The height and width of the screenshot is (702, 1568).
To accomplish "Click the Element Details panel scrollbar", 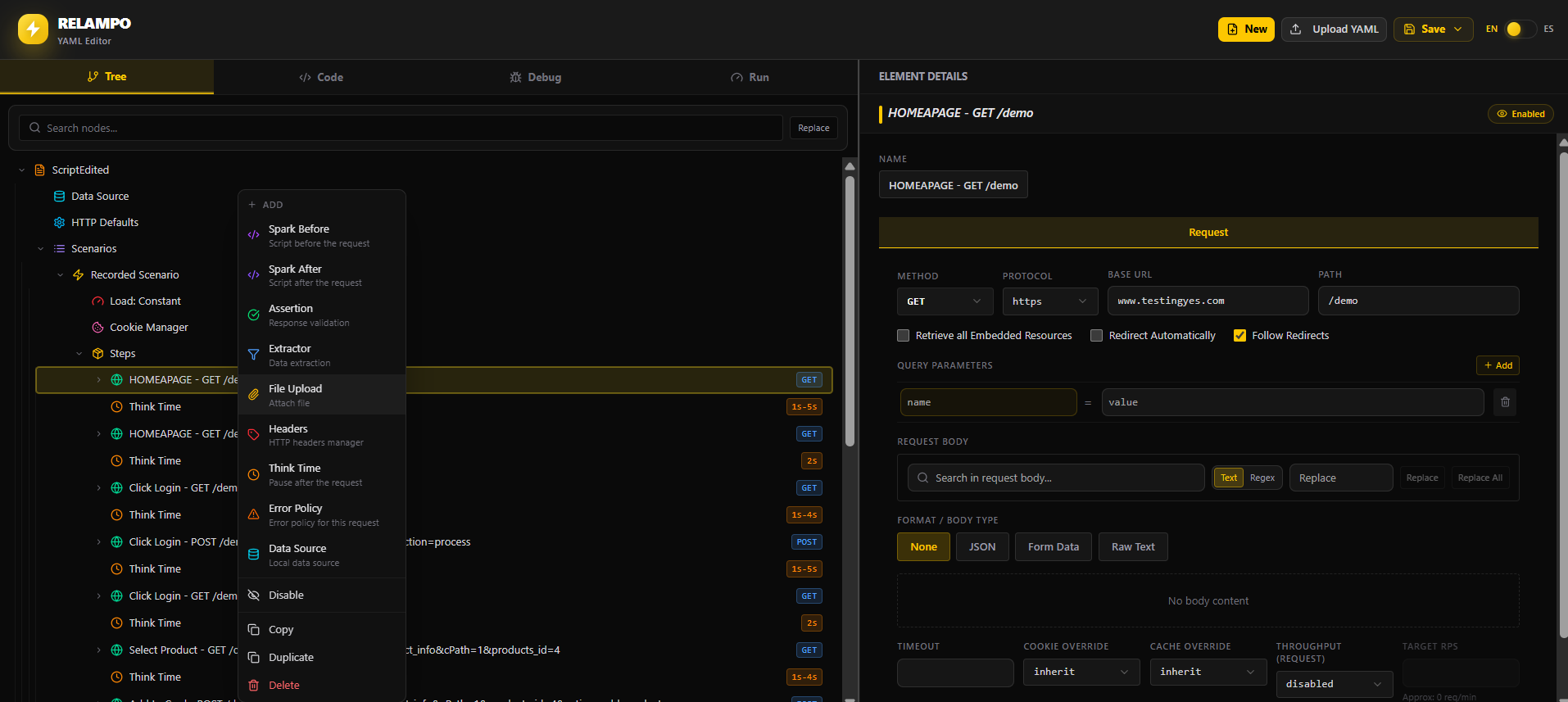I will pyautogui.click(x=1563, y=393).
